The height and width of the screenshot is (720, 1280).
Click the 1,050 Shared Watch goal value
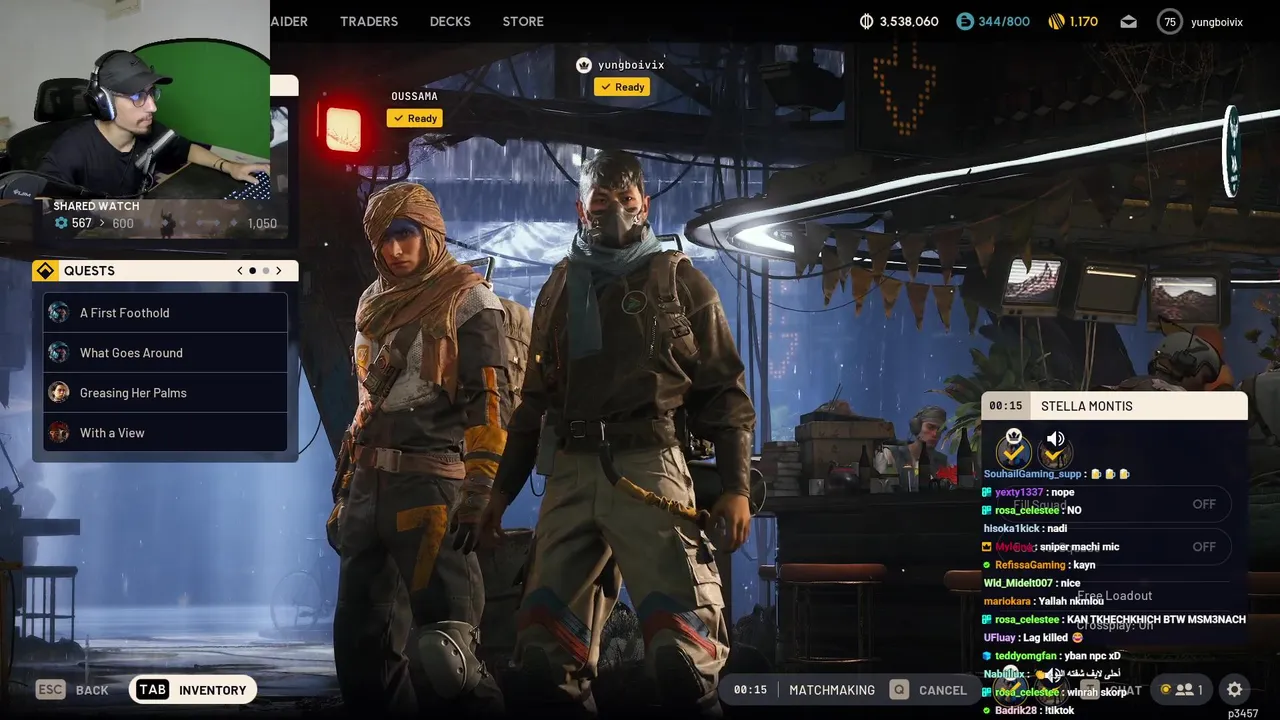262,224
